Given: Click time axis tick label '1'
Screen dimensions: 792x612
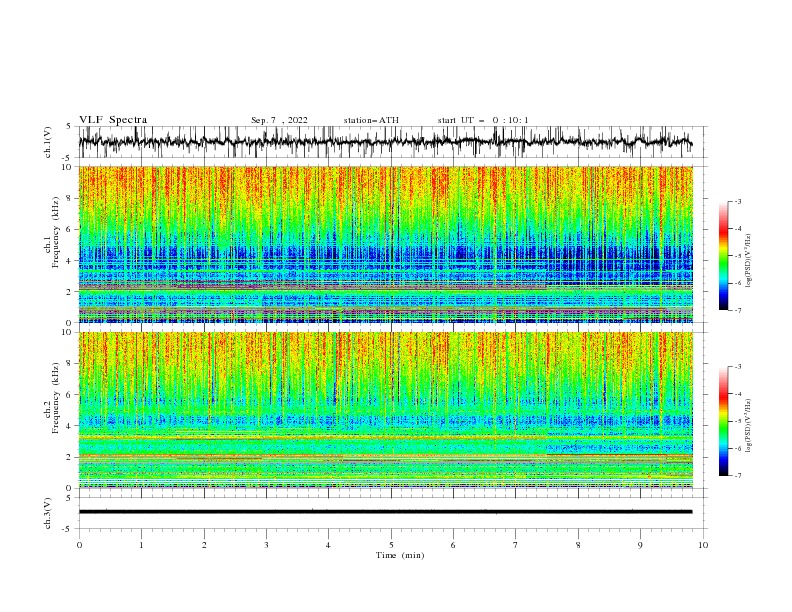Looking at the screenshot, I should click(x=141, y=545).
